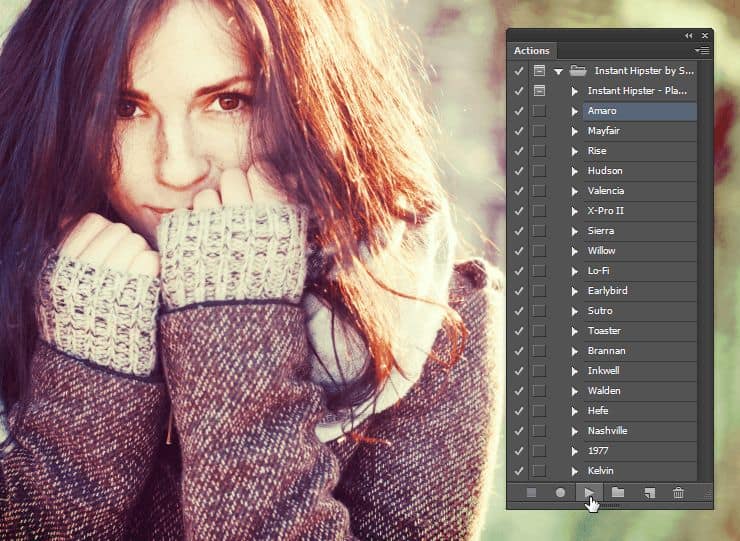
Task: Disable the Mayfair action checkmark
Action: pos(518,131)
